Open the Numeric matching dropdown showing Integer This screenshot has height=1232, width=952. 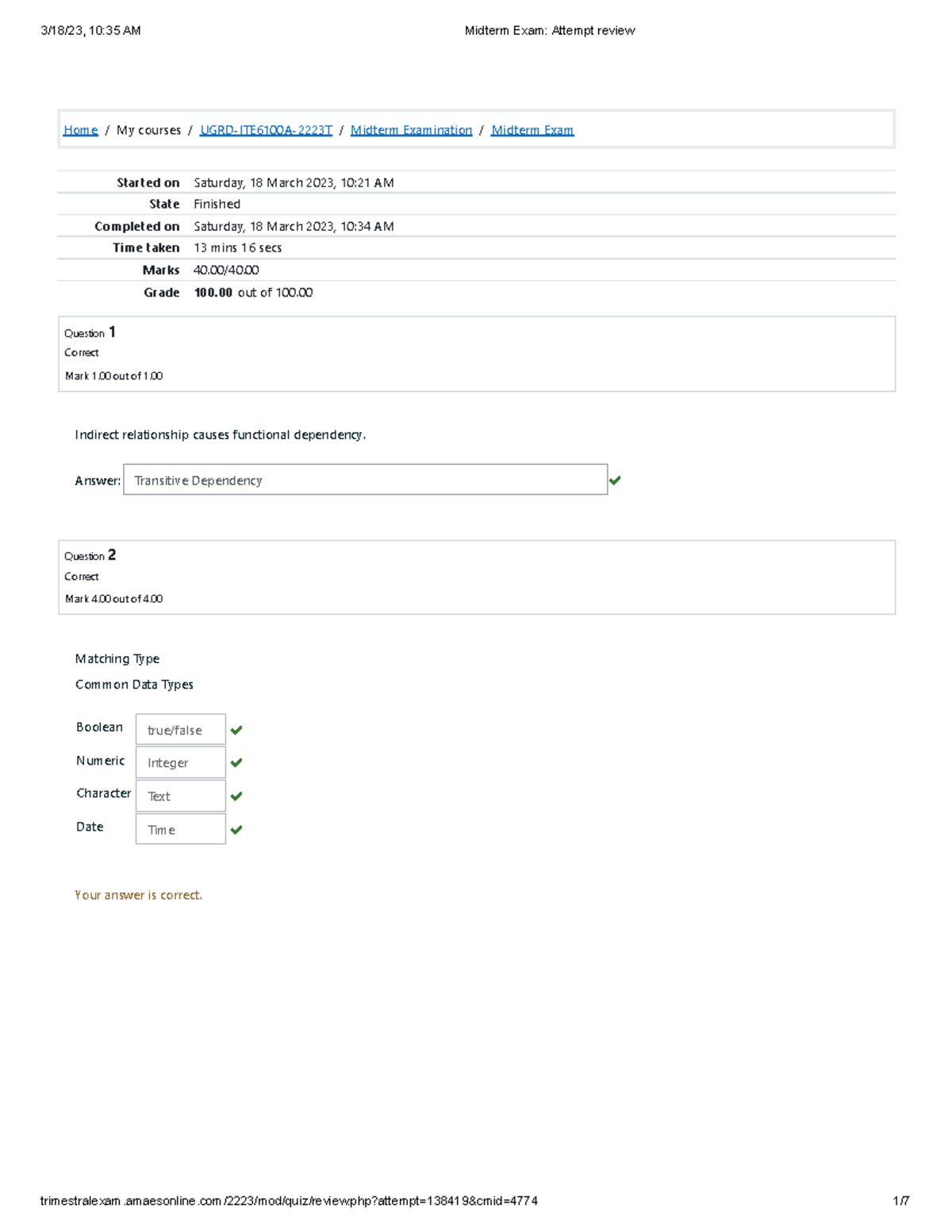[180, 762]
